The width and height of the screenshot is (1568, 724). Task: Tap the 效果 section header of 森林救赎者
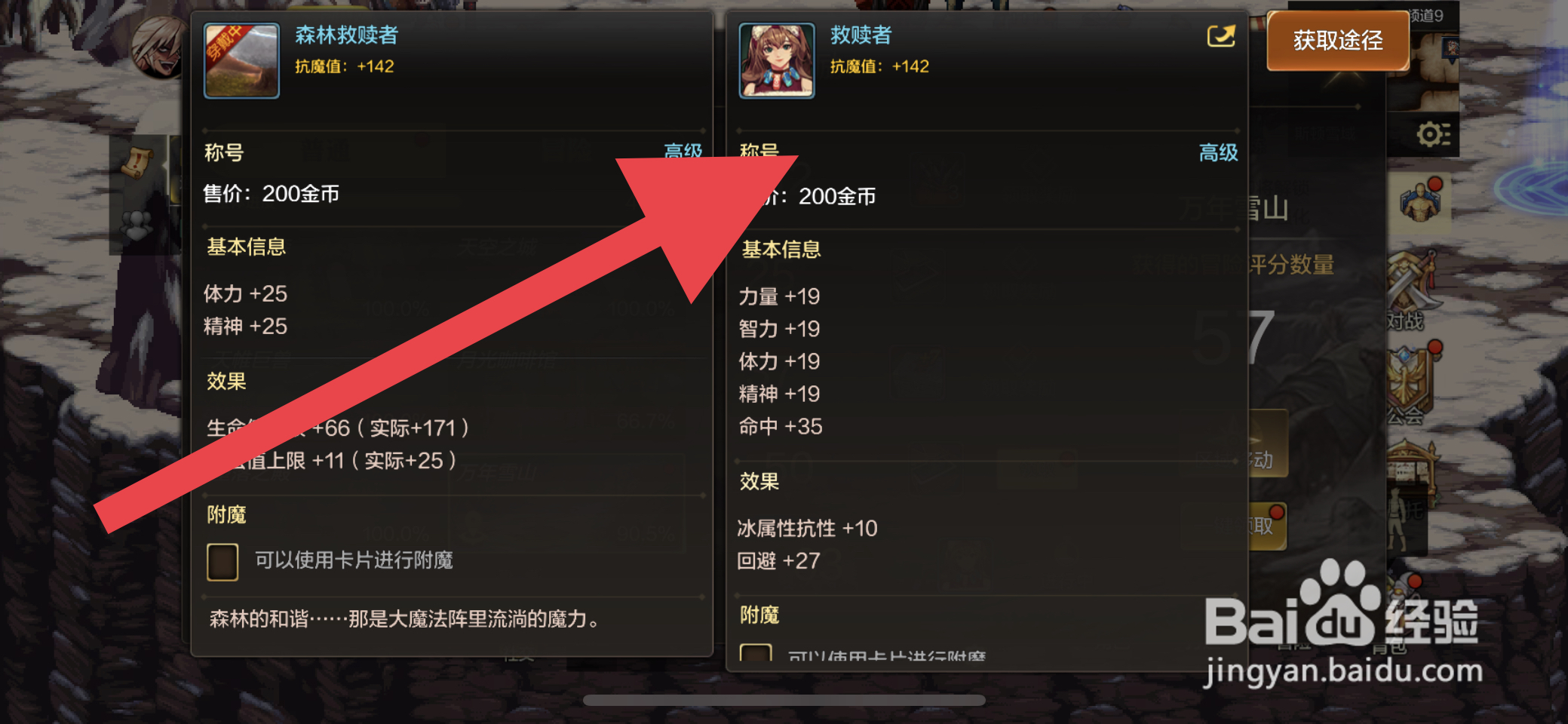[226, 381]
